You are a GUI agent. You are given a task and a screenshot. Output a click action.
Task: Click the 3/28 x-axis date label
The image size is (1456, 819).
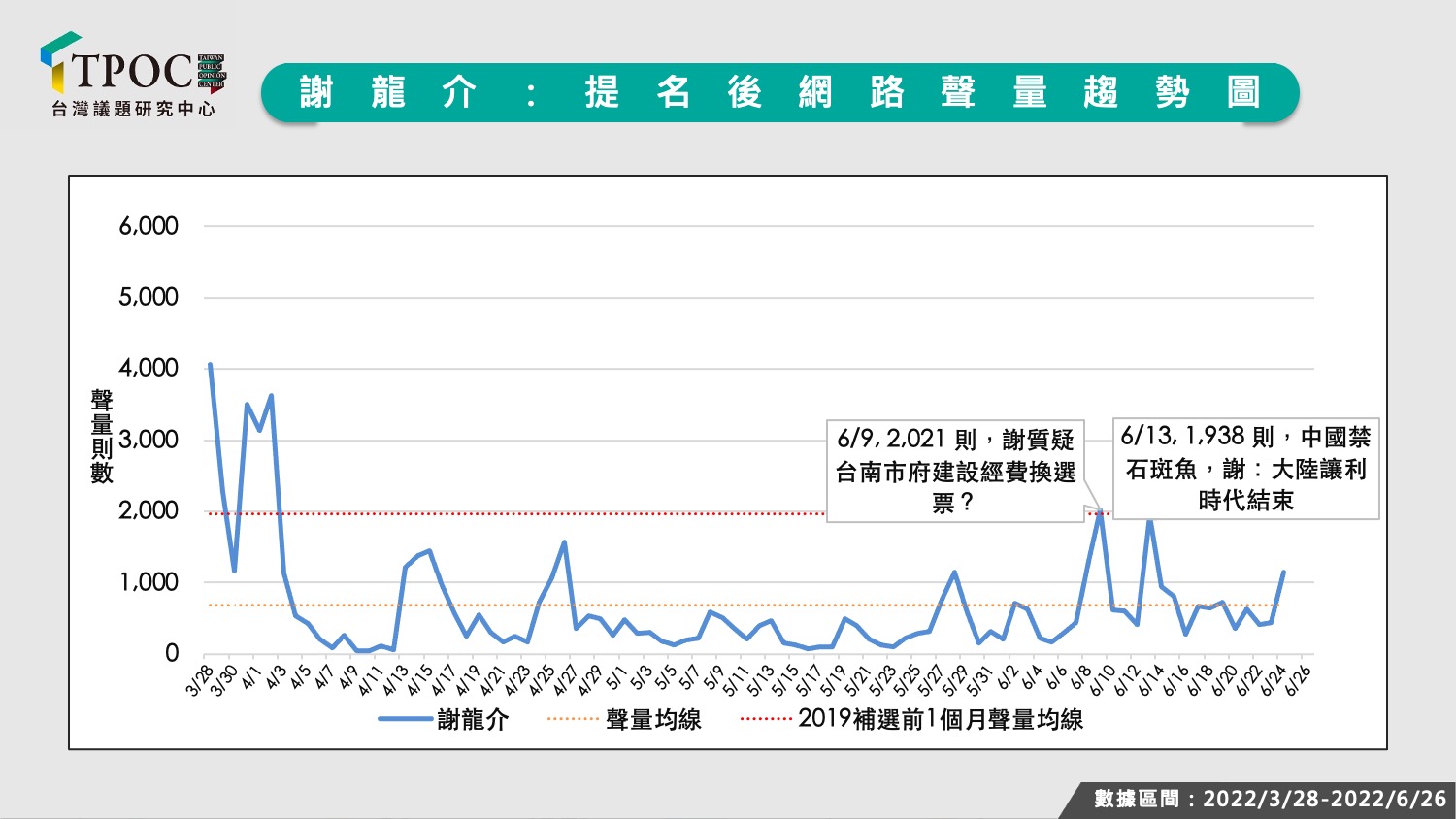tap(199, 681)
